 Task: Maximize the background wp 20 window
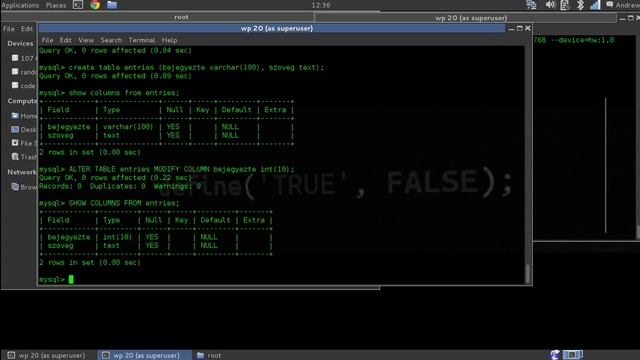point(631,18)
